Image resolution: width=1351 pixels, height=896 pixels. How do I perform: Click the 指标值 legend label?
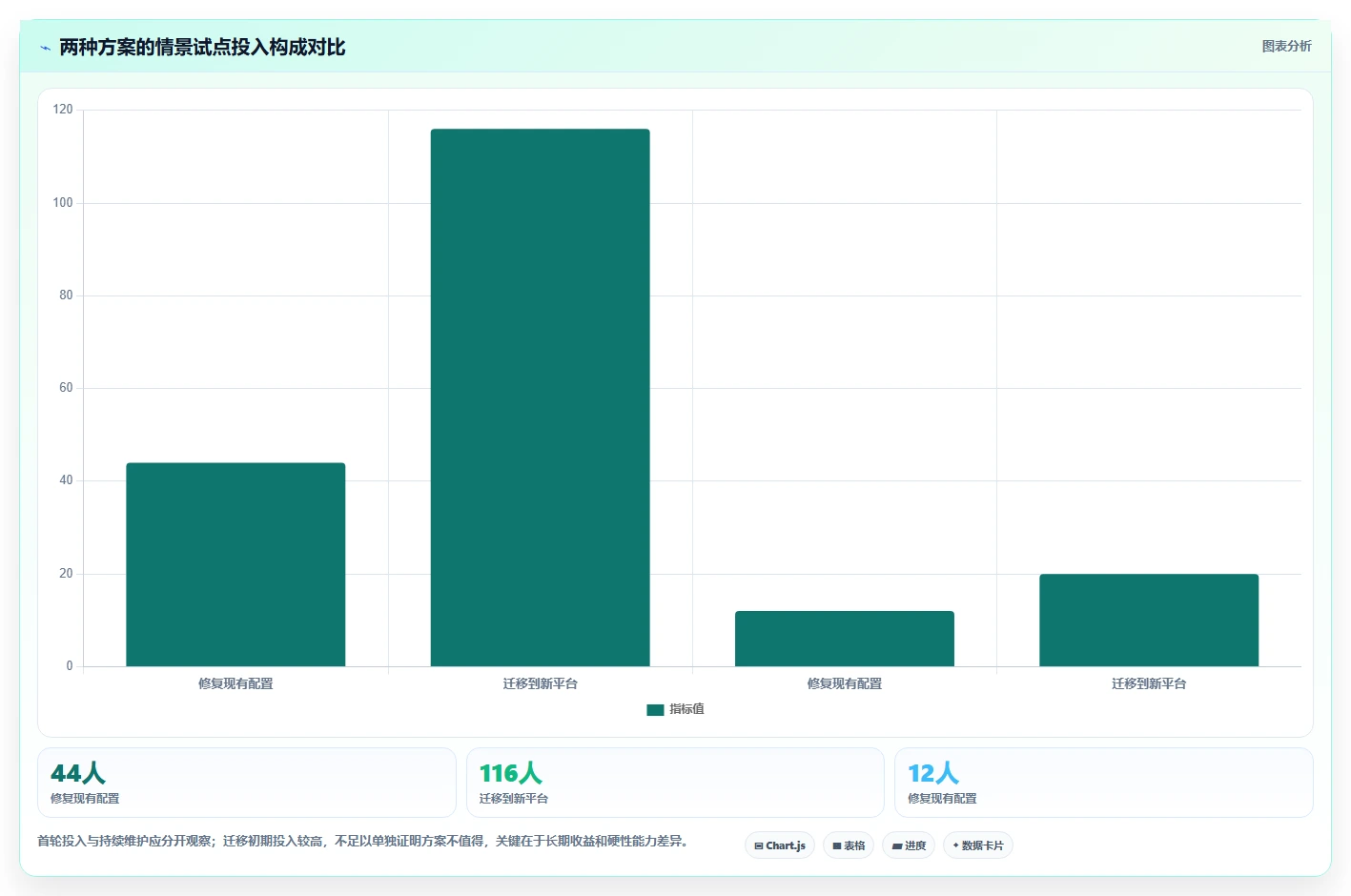(686, 709)
